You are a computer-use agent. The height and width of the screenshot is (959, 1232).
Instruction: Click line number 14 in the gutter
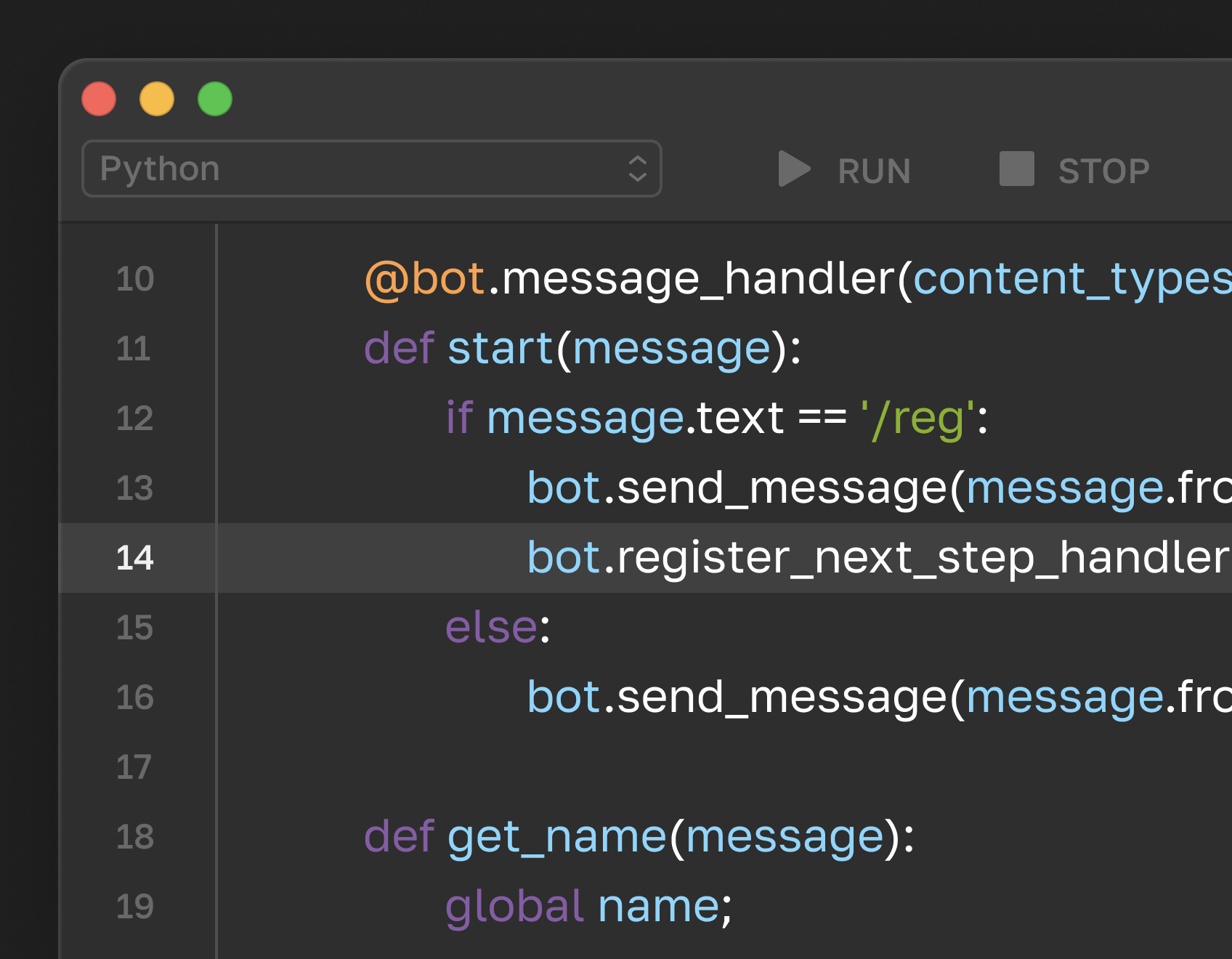tap(135, 558)
